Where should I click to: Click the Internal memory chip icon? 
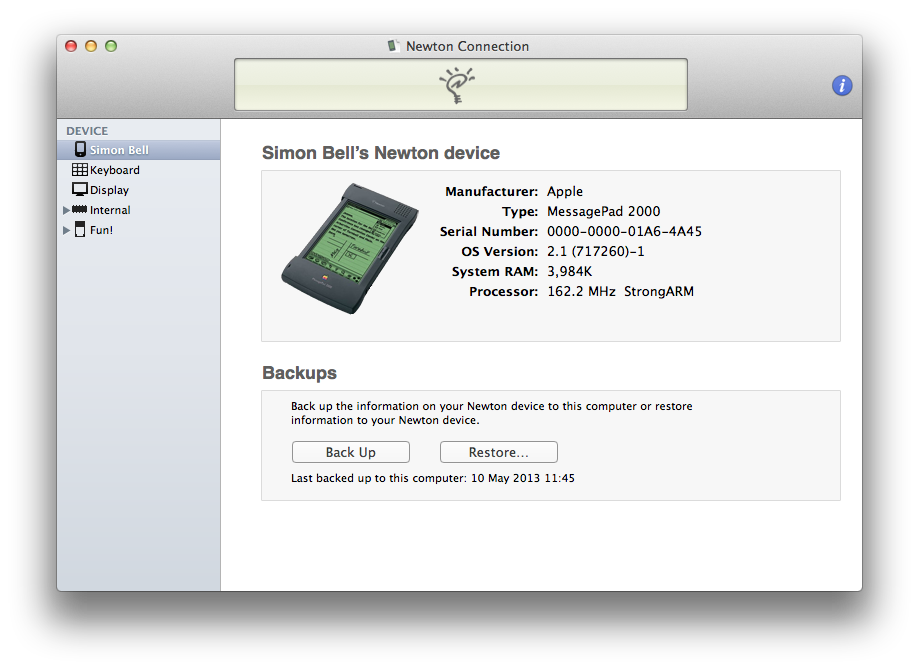click(79, 210)
